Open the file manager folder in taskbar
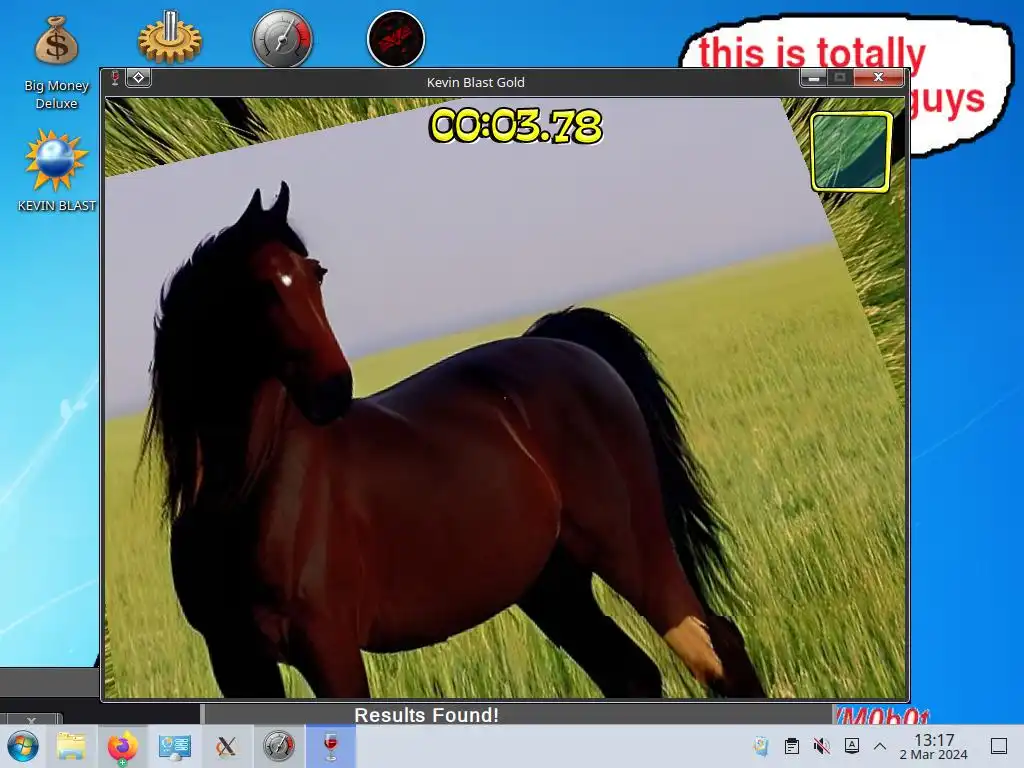 point(71,746)
